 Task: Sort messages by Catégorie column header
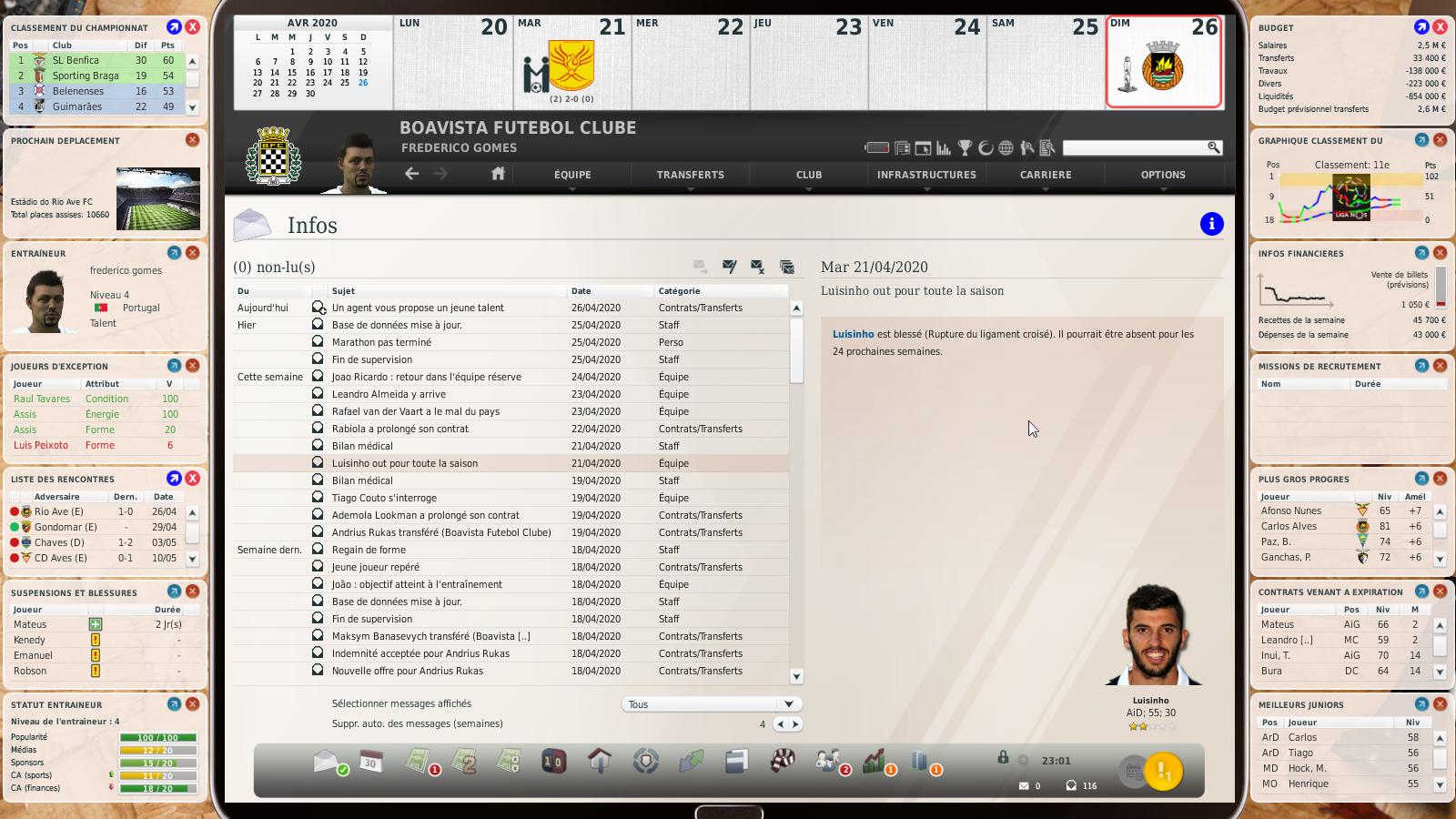[x=721, y=291]
